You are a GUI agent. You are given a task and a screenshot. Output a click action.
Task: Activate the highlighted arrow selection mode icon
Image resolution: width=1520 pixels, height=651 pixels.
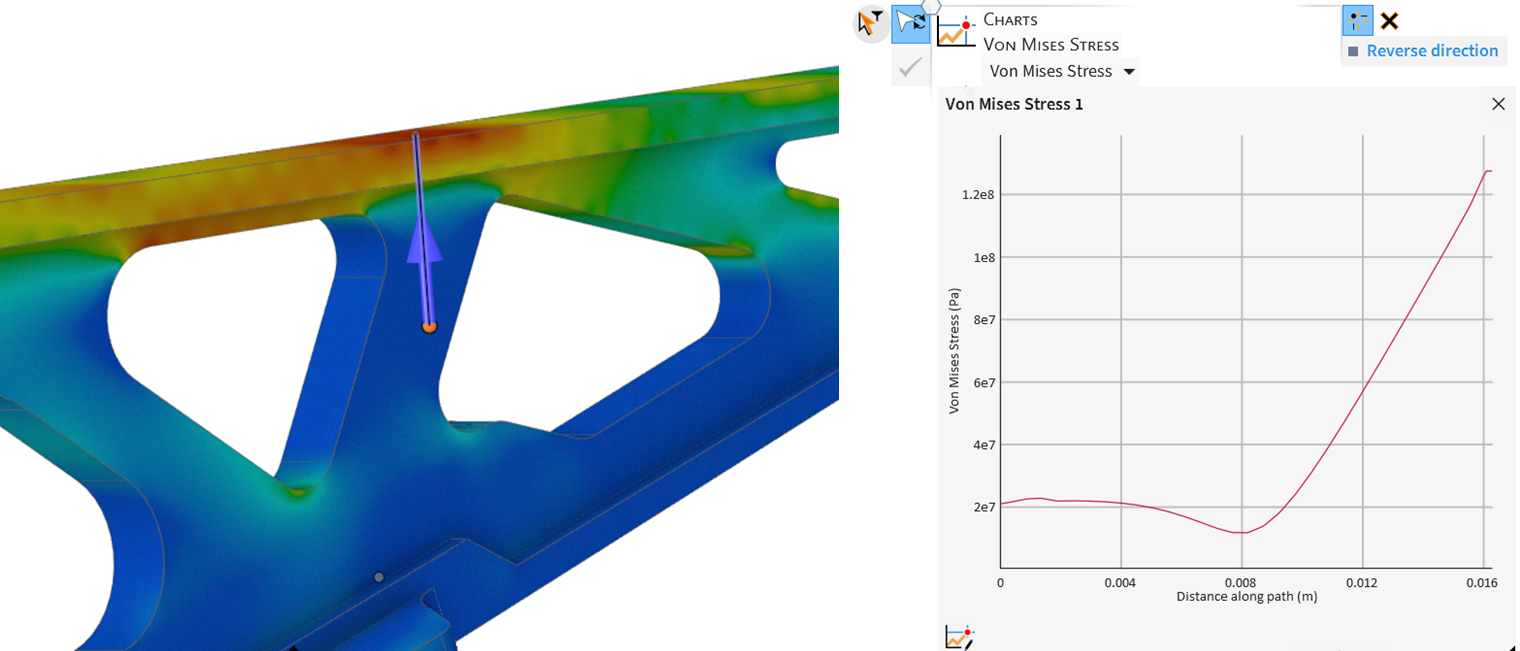[910, 22]
